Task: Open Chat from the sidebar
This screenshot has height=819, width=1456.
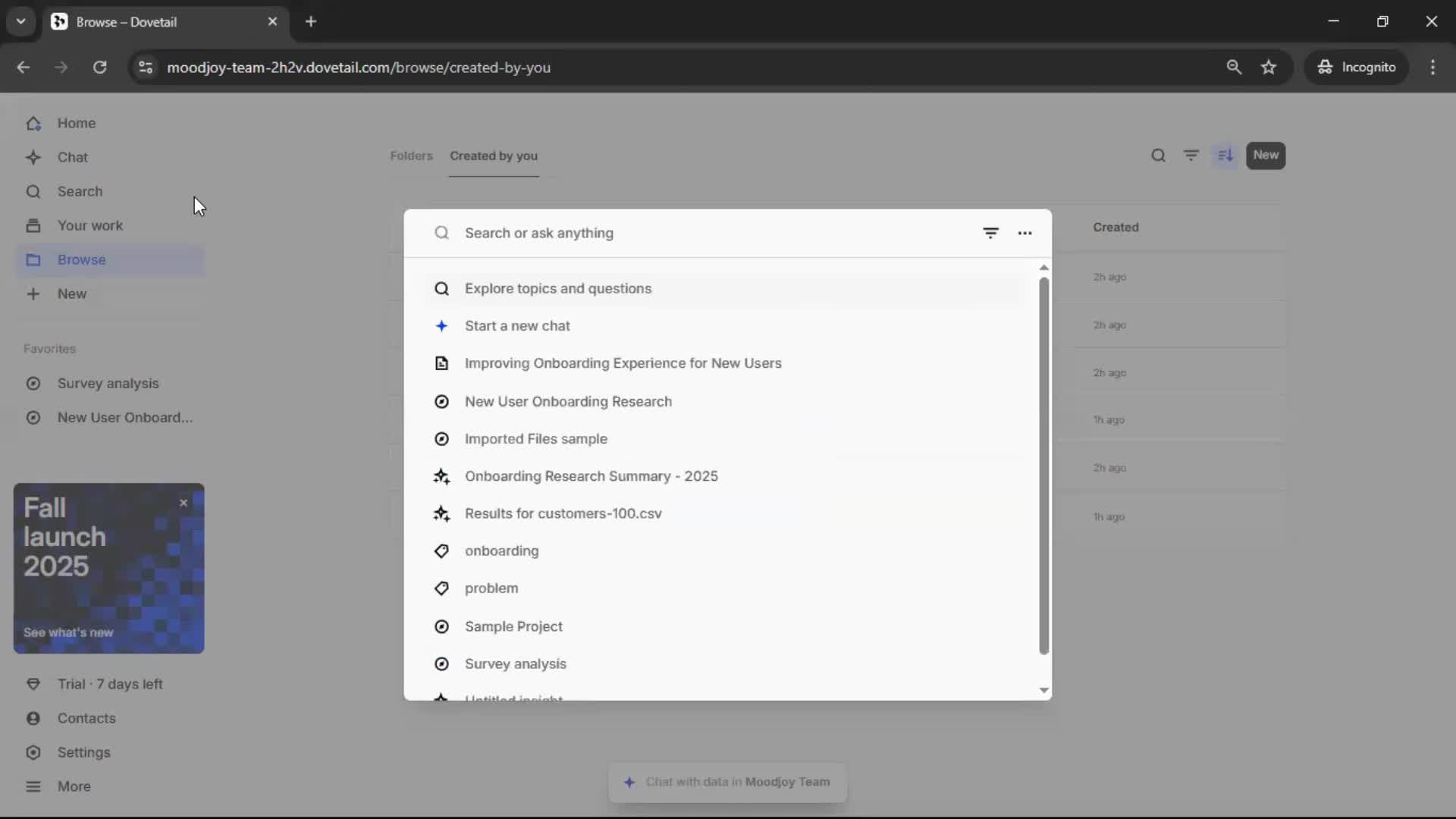Action: click(x=73, y=157)
